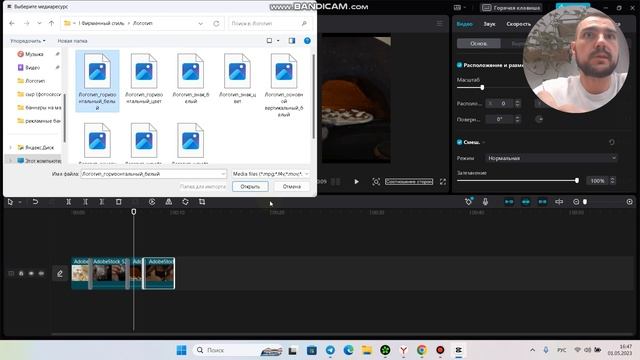Click the undo icon in timeline toolbar
The image size is (640, 360).
(35, 202)
